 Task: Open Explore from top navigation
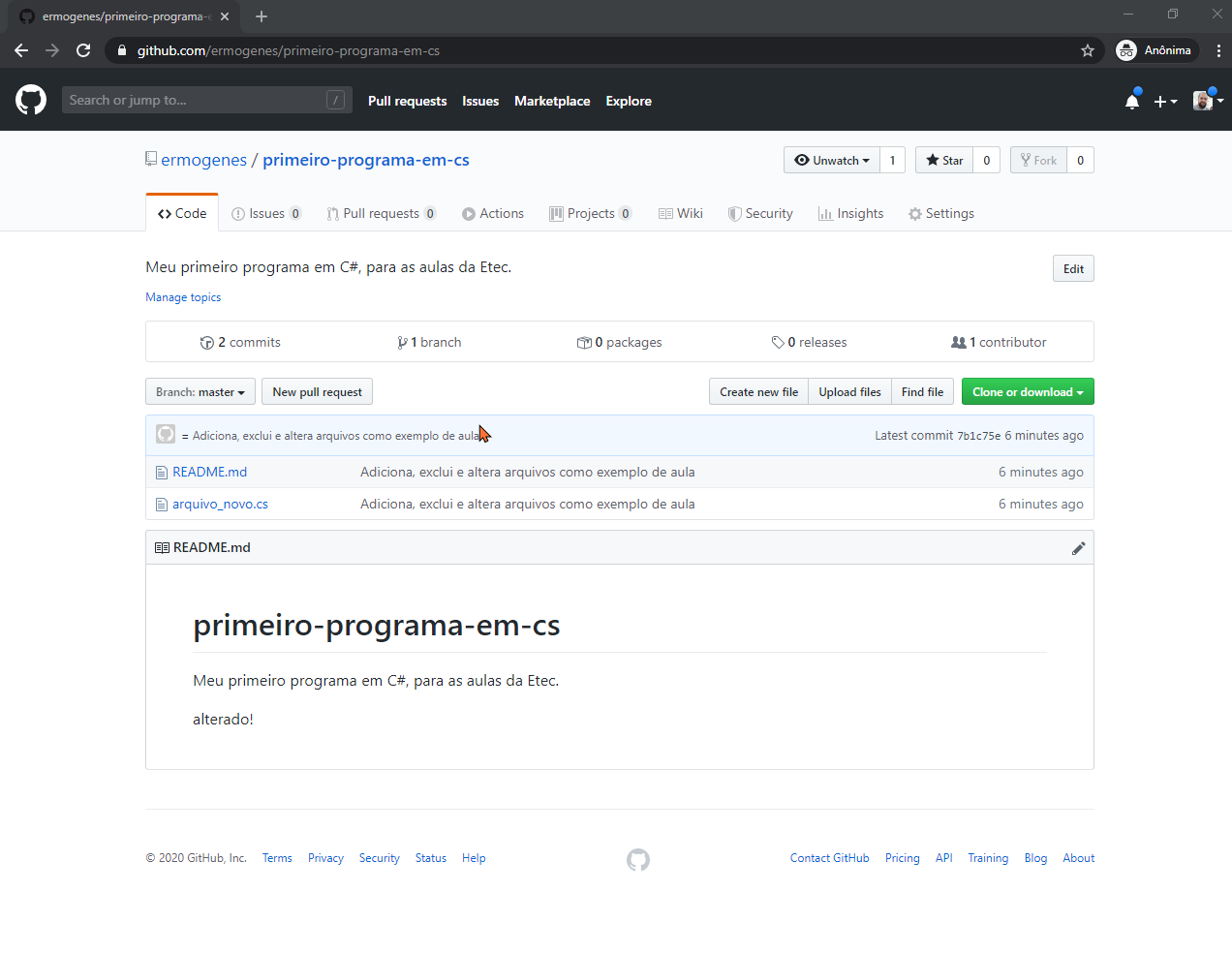[x=629, y=101]
